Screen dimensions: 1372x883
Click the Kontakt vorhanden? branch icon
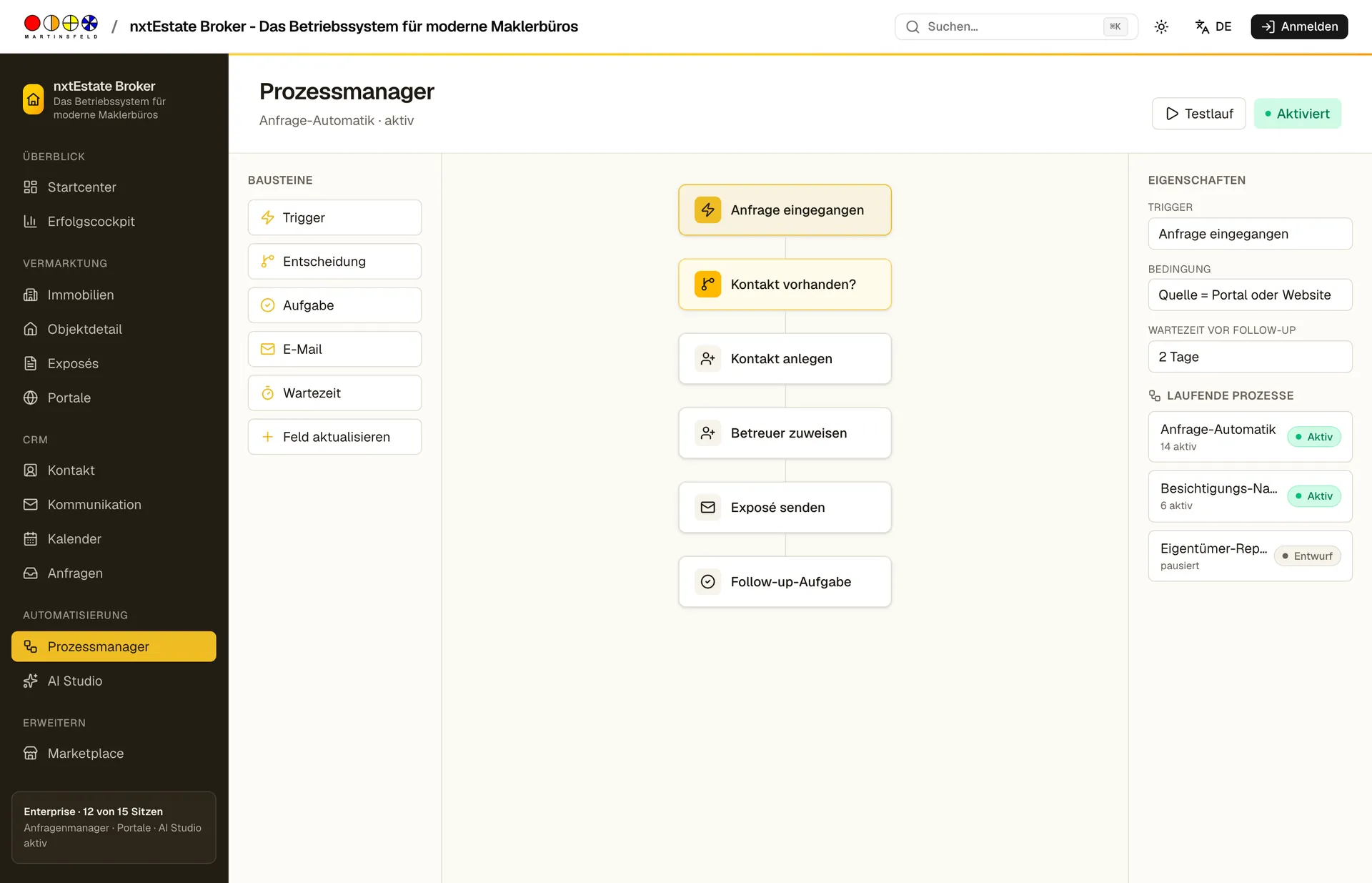coord(707,285)
